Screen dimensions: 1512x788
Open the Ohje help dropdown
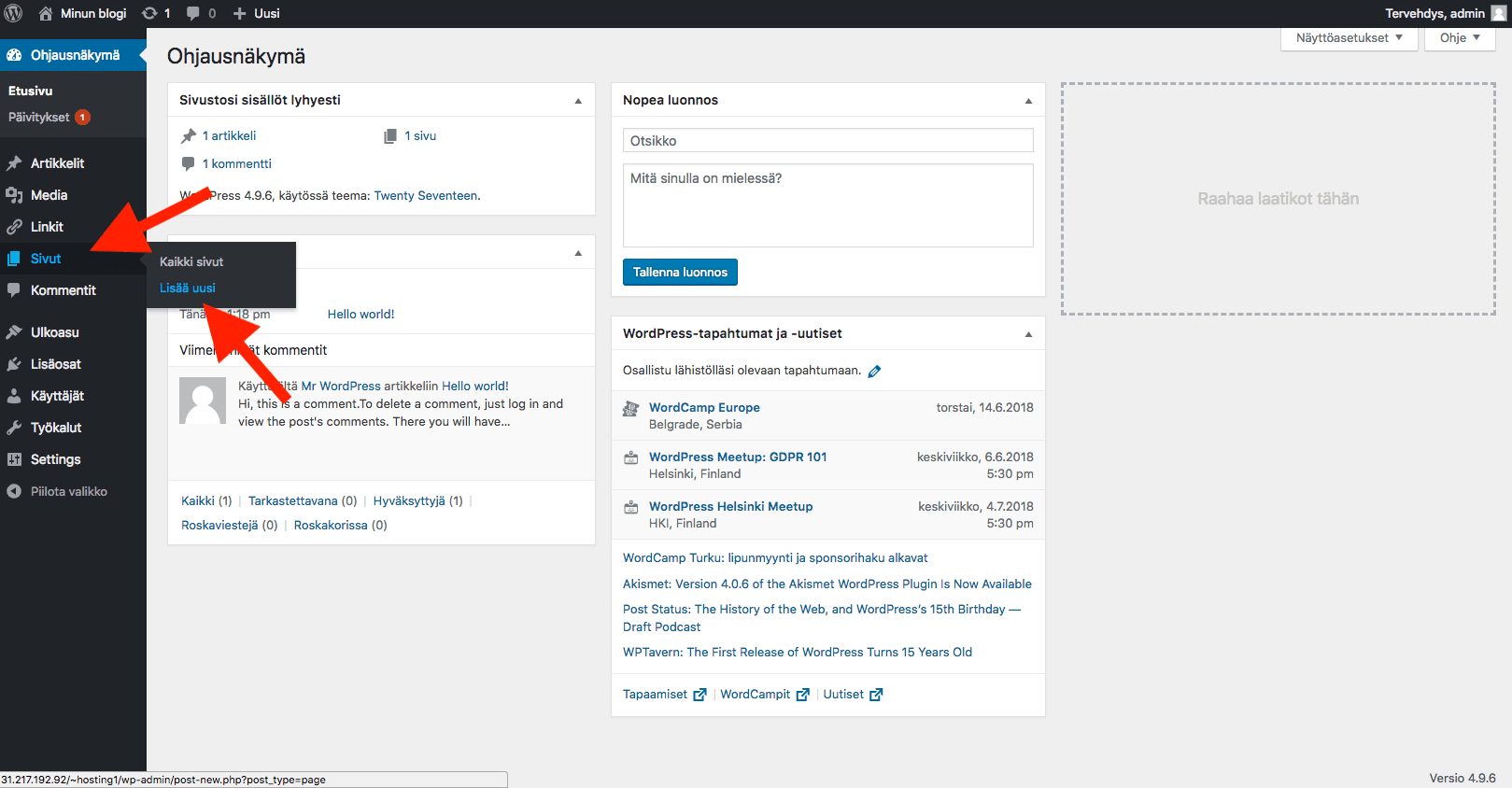pos(1461,38)
